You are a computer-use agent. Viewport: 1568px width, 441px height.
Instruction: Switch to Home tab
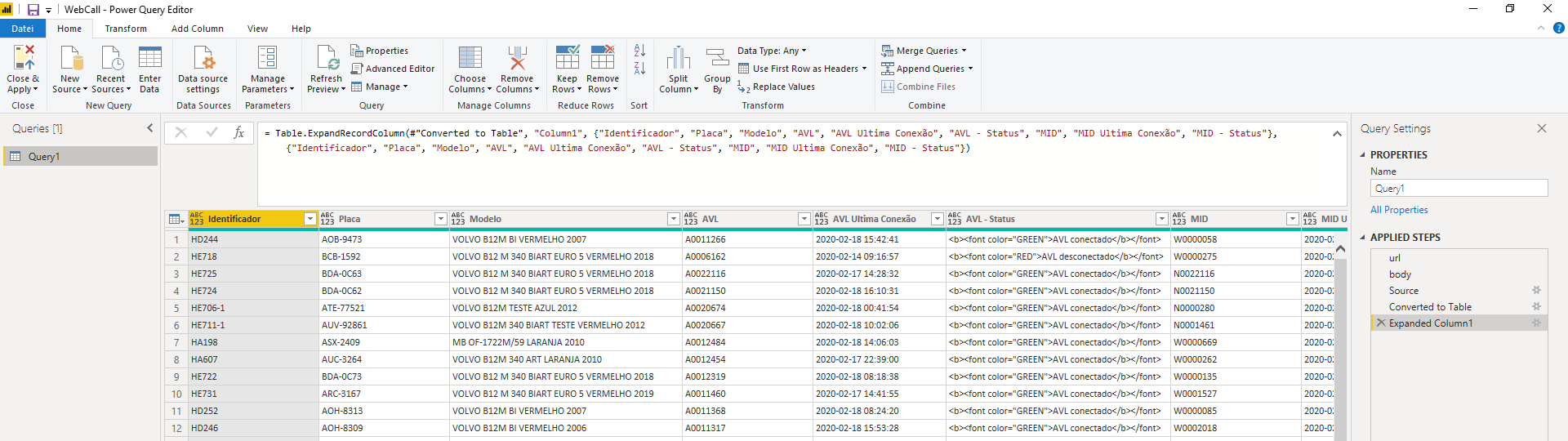pyautogui.click(x=69, y=29)
